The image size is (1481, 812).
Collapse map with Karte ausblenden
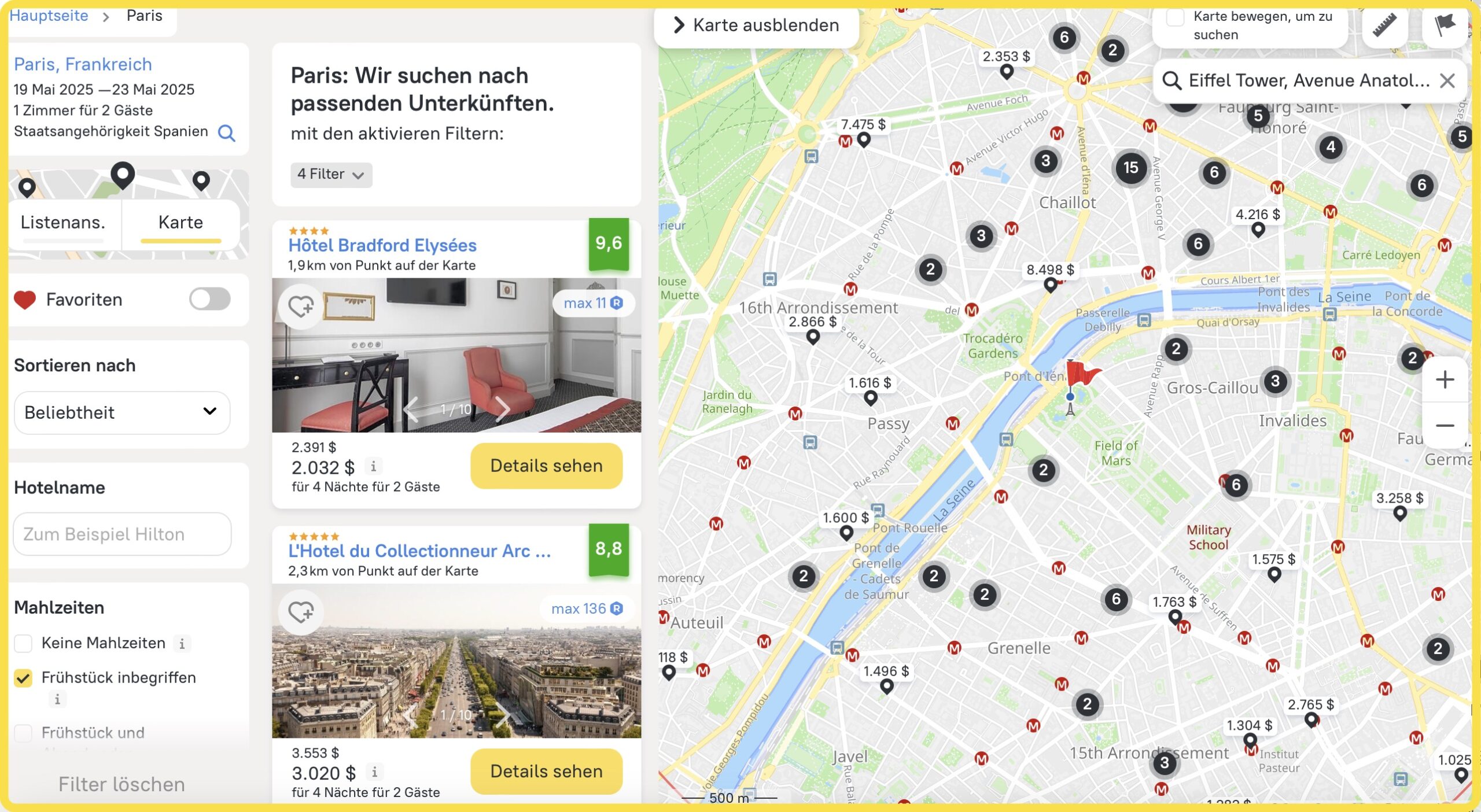pos(756,25)
